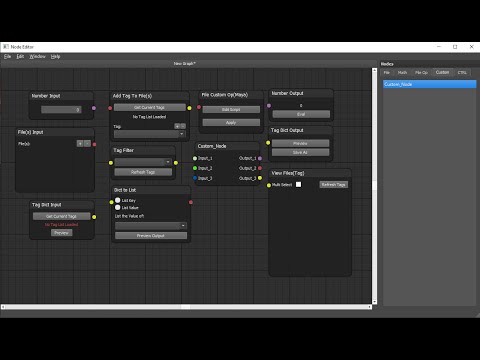
Task: Switch to the Math tab in Nodes panel
Action: point(402,73)
